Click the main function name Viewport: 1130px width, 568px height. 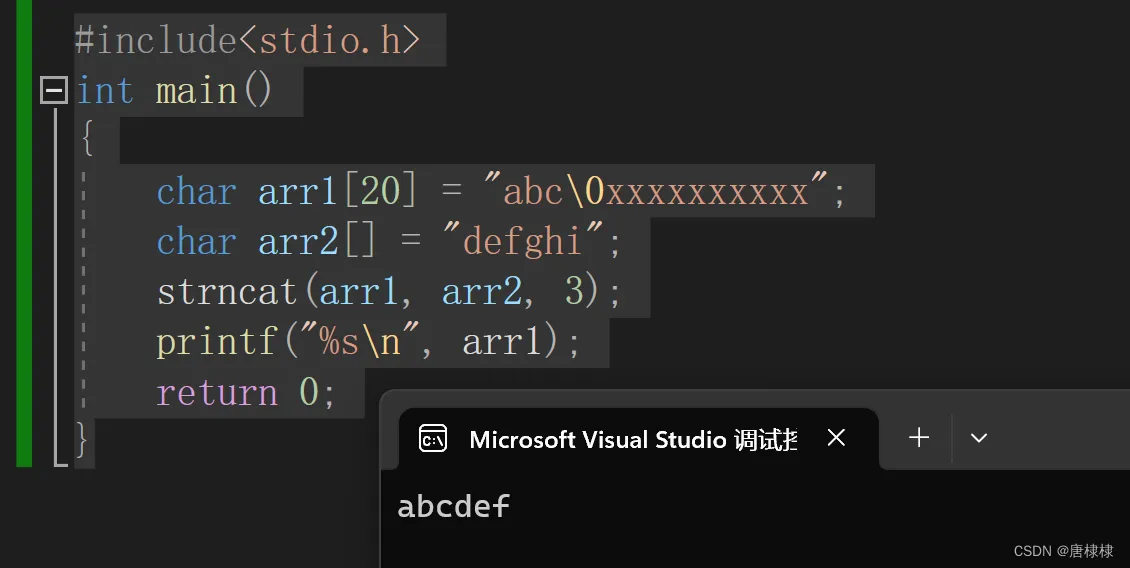point(197,92)
